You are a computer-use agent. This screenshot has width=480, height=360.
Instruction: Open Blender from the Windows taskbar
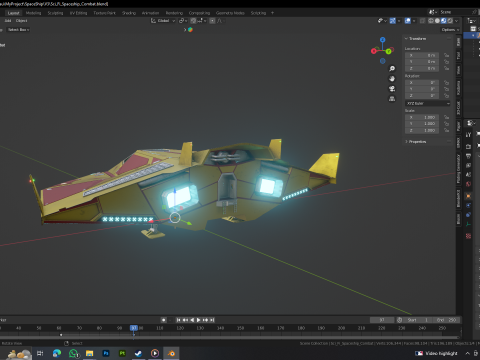171,353
